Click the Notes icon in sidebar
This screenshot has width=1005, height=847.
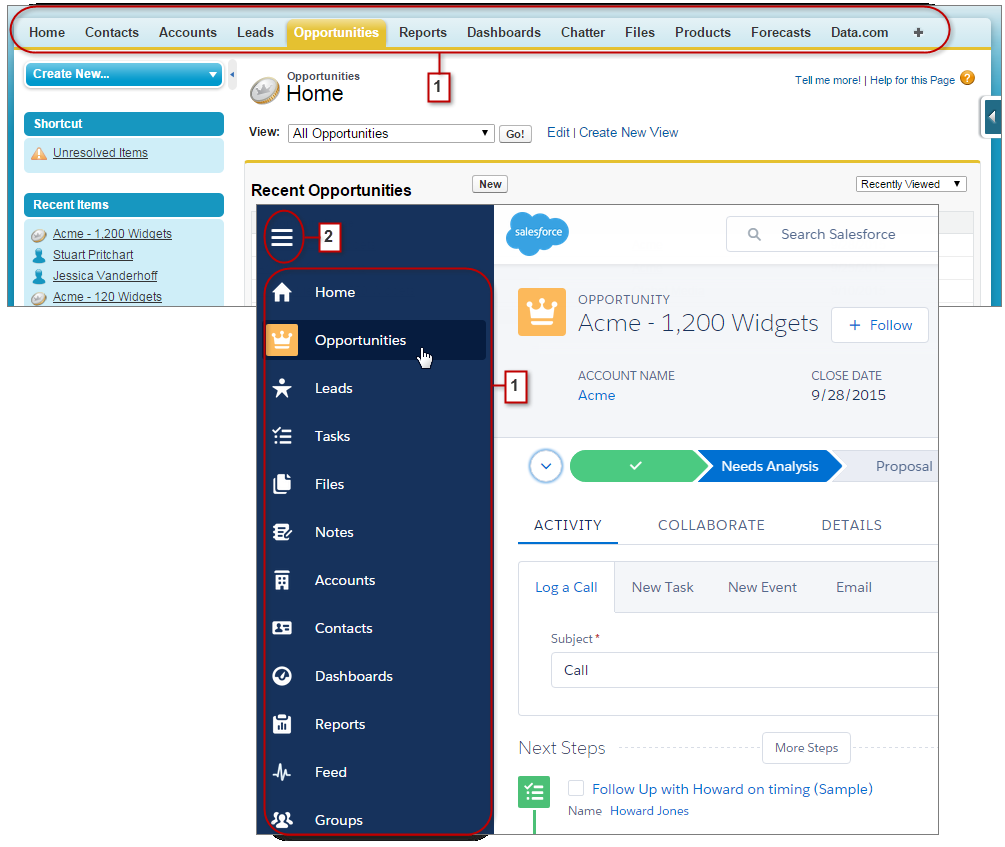pos(282,532)
